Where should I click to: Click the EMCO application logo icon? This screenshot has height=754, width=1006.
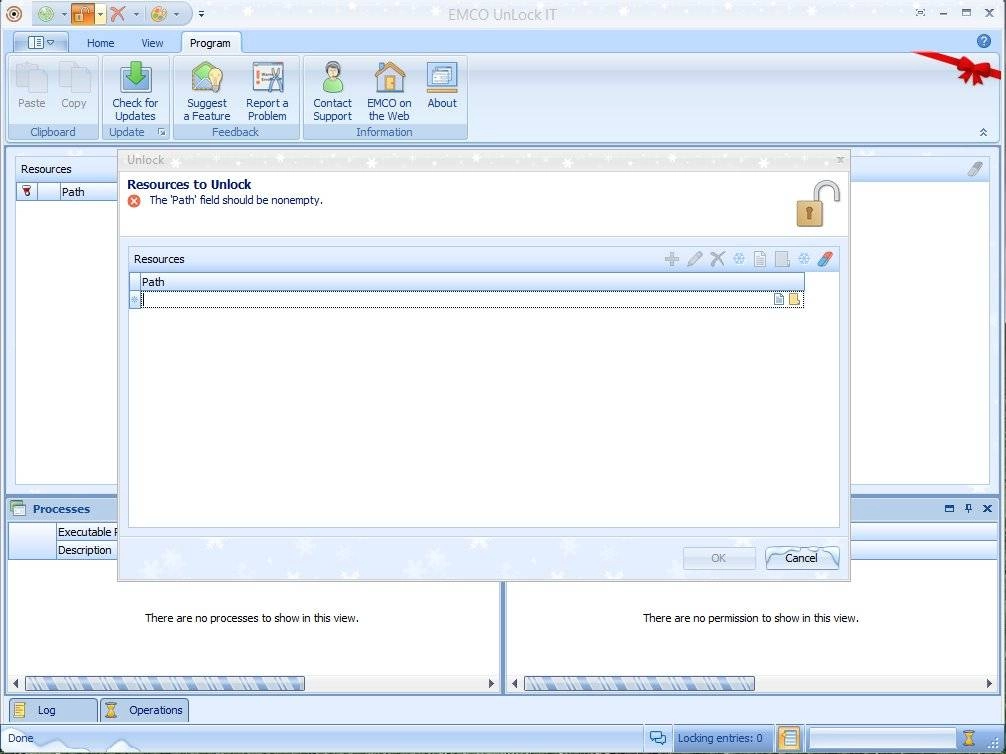tap(13, 13)
